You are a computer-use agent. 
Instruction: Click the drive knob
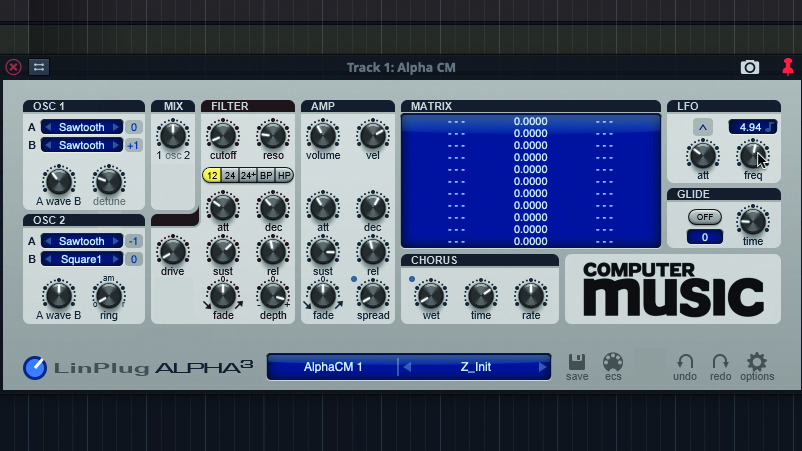tap(173, 251)
